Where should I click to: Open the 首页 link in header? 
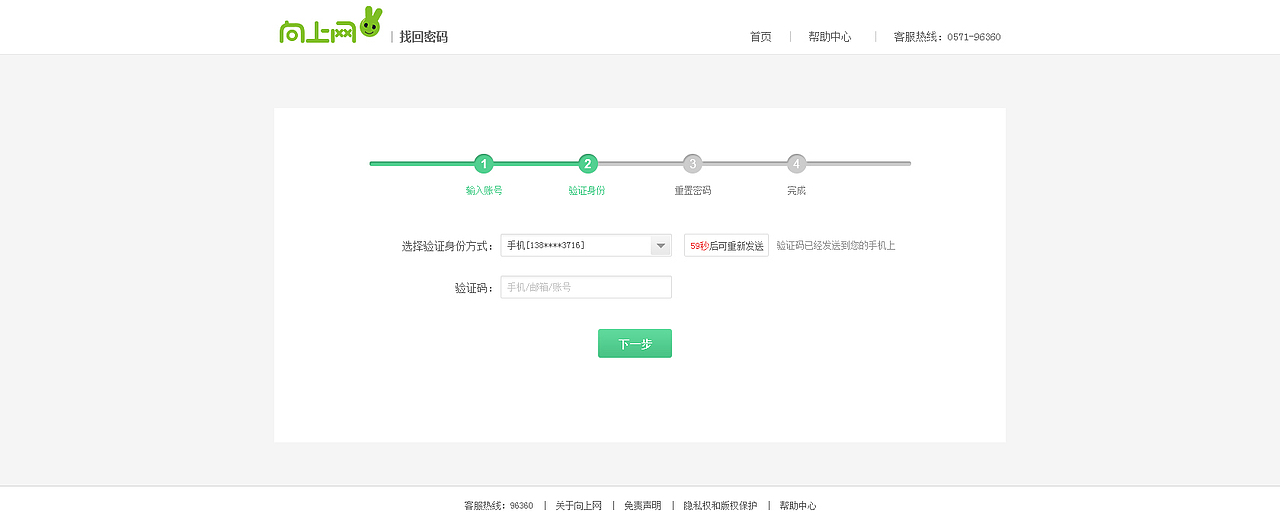coord(761,37)
